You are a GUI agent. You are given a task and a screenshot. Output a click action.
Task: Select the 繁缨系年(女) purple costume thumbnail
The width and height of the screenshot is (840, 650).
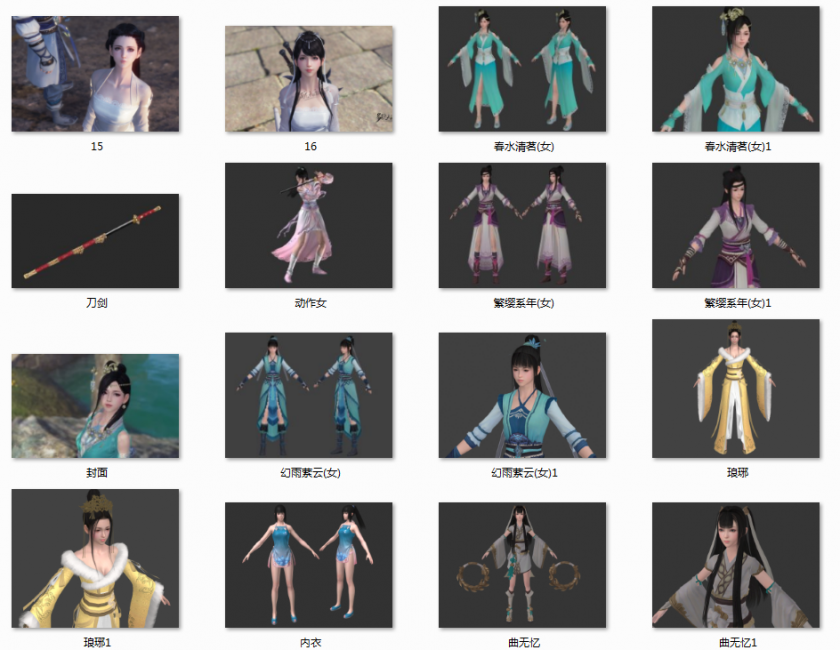click(x=522, y=226)
